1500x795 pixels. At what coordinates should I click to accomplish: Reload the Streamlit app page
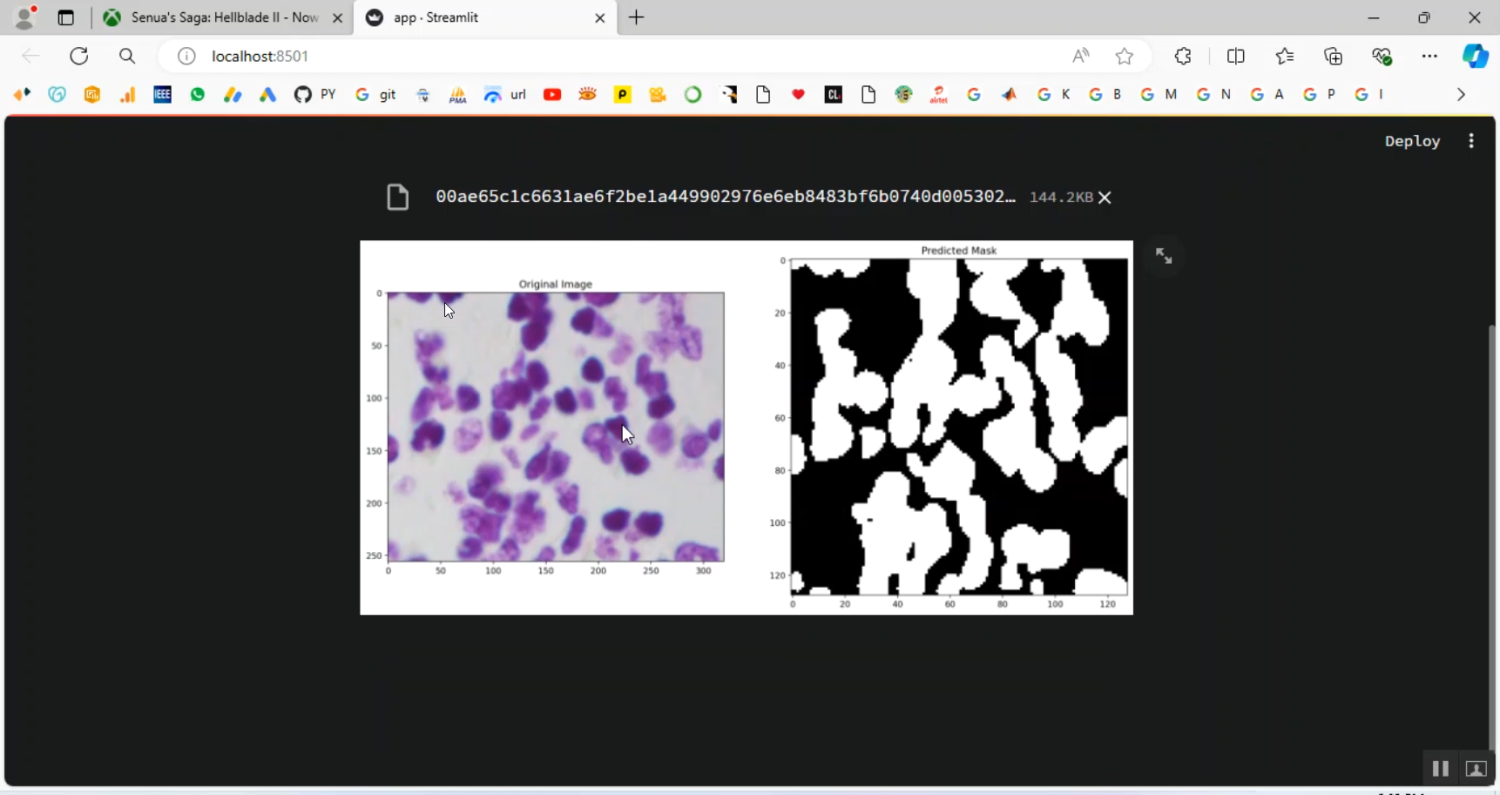tap(79, 56)
